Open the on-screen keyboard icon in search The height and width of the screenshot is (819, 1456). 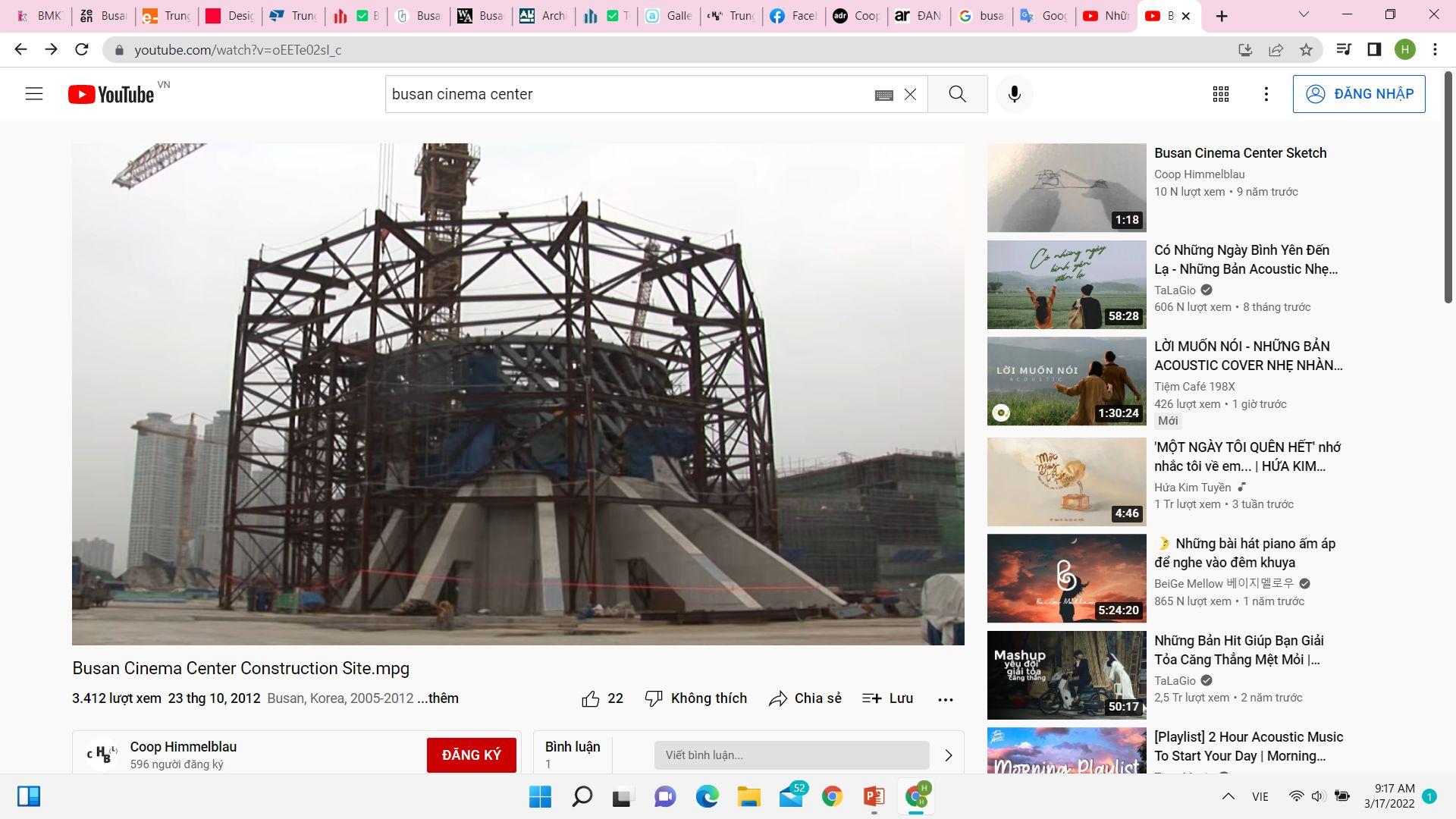coord(883,95)
